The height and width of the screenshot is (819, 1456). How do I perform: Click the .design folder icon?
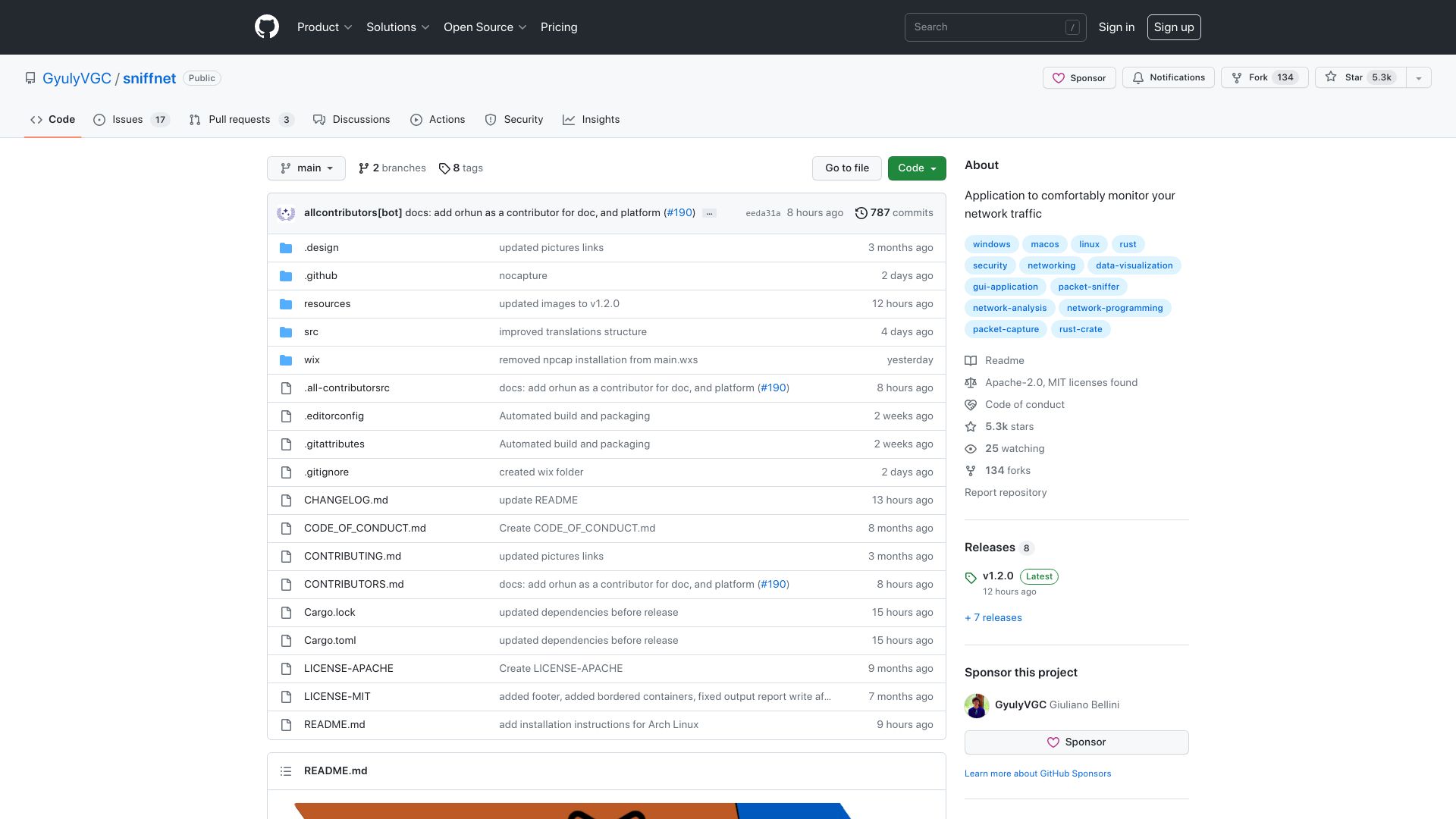(286, 248)
